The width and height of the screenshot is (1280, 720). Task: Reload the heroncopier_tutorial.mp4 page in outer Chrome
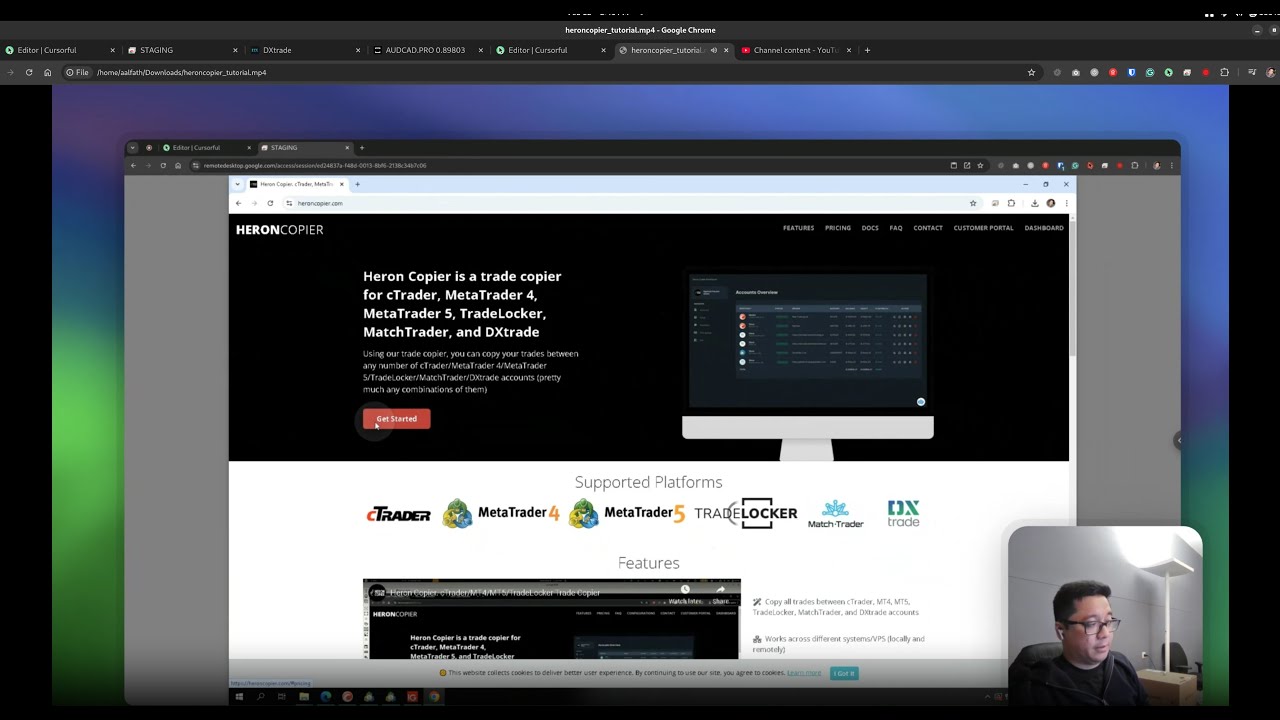tap(29, 72)
